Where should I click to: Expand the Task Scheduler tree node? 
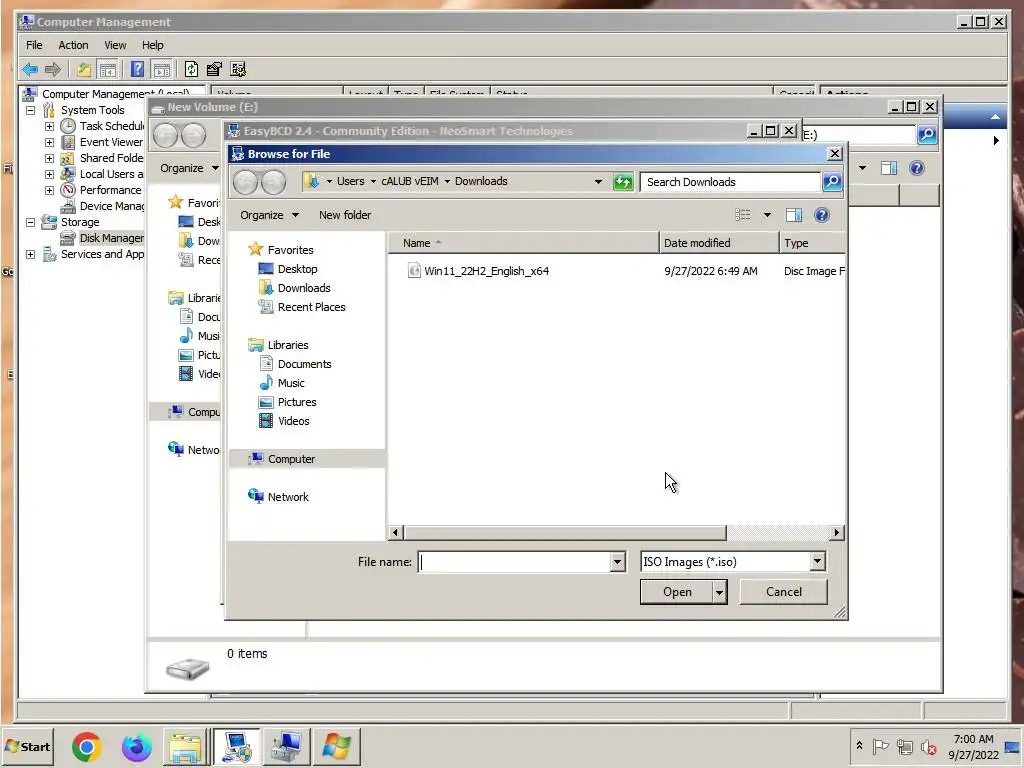click(49, 126)
